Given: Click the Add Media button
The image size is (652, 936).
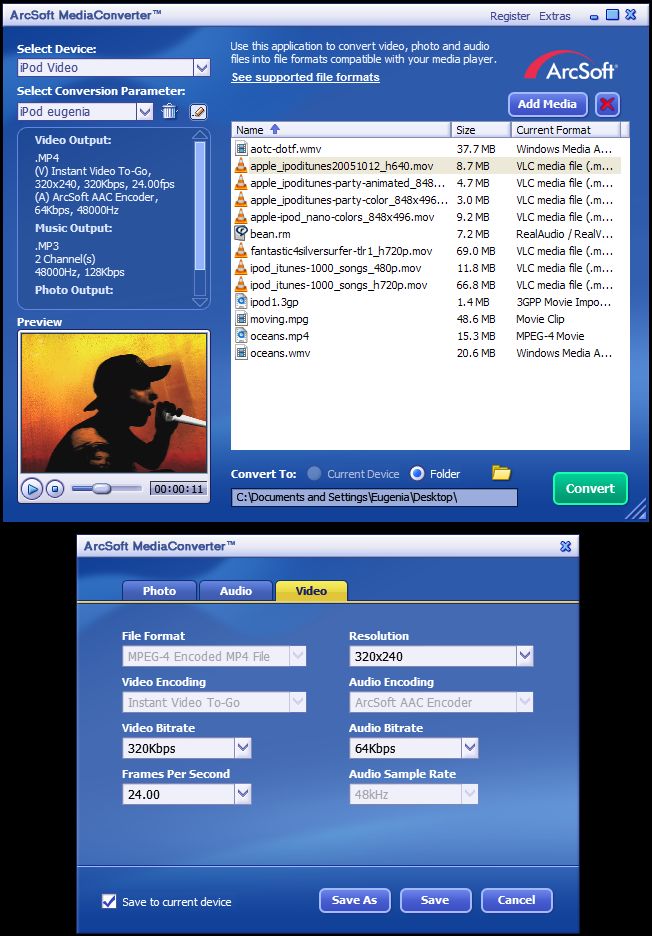Looking at the screenshot, I should click(x=548, y=104).
